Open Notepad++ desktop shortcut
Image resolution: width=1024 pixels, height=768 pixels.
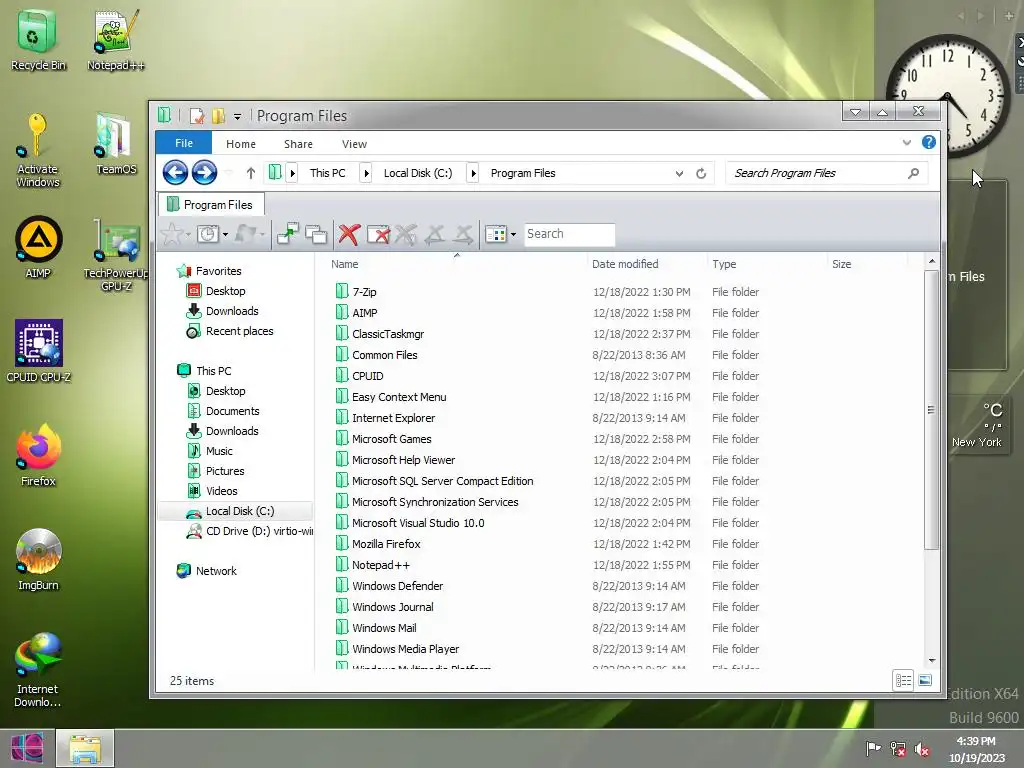tap(116, 40)
